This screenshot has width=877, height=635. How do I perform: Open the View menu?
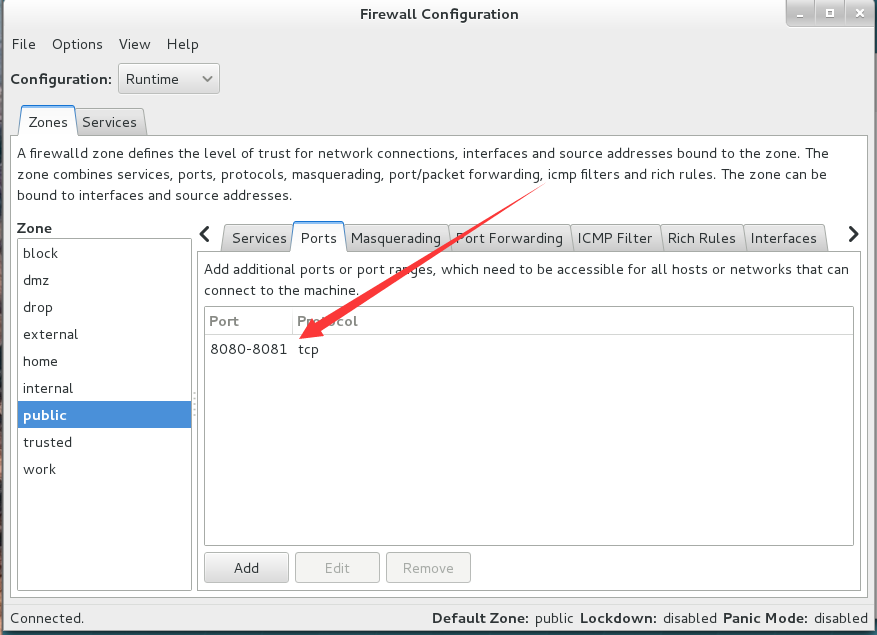click(x=134, y=44)
